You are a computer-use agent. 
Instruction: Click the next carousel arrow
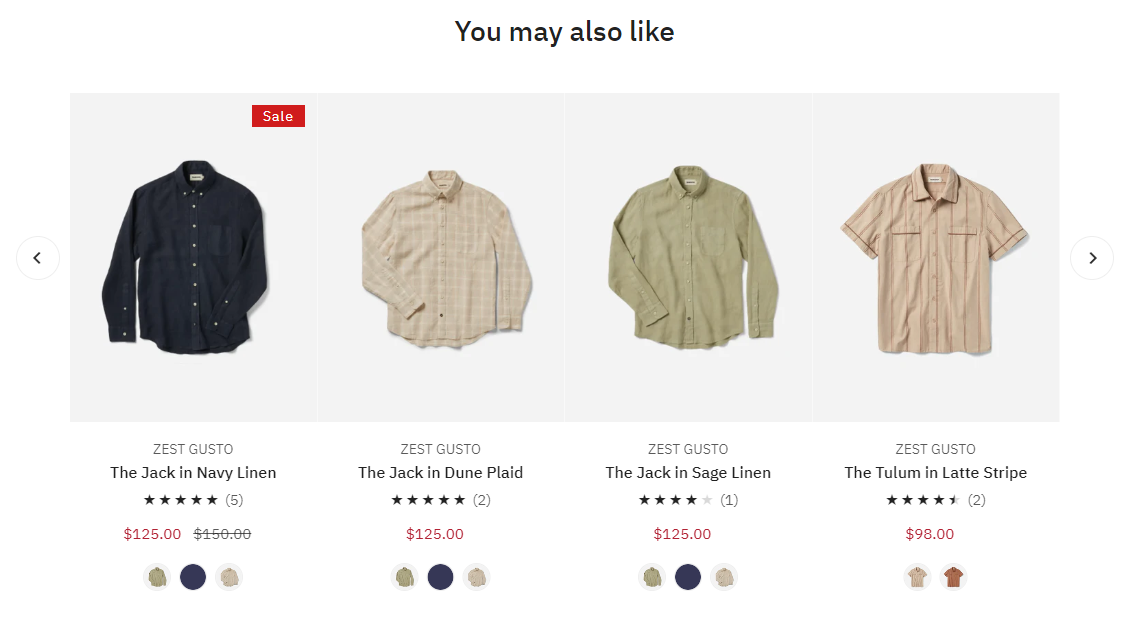pyautogui.click(x=1092, y=258)
